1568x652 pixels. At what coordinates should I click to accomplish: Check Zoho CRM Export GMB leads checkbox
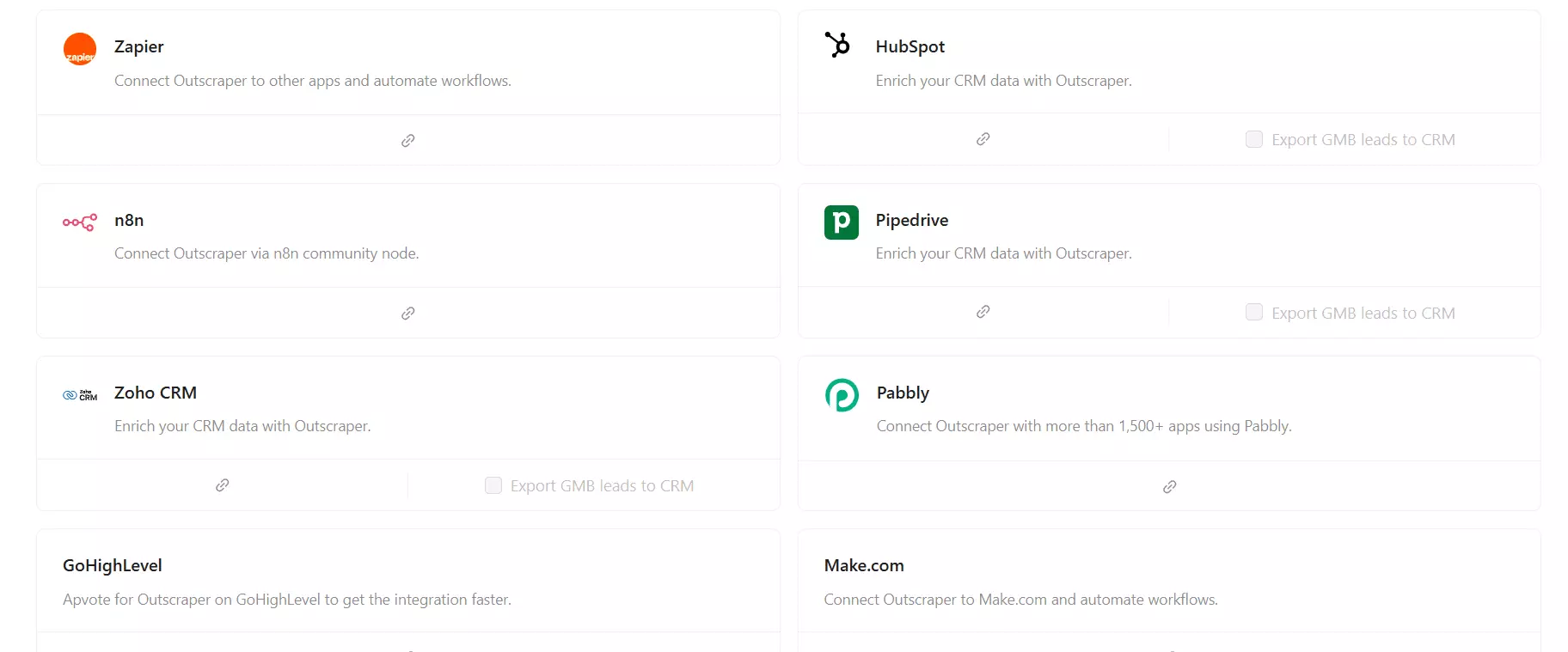493,485
